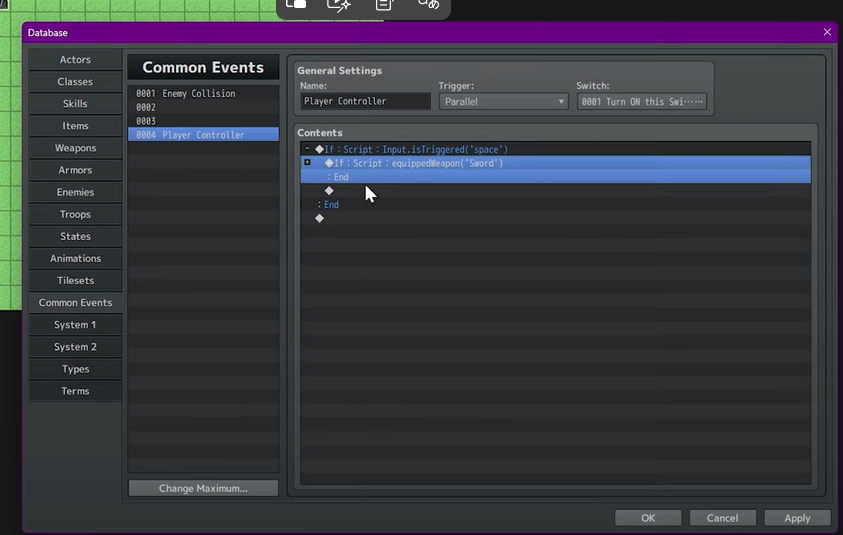Confirm changes with the OK button
Image resolution: width=843 pixels, height=535 pixels.
click(x=648, y=518)
